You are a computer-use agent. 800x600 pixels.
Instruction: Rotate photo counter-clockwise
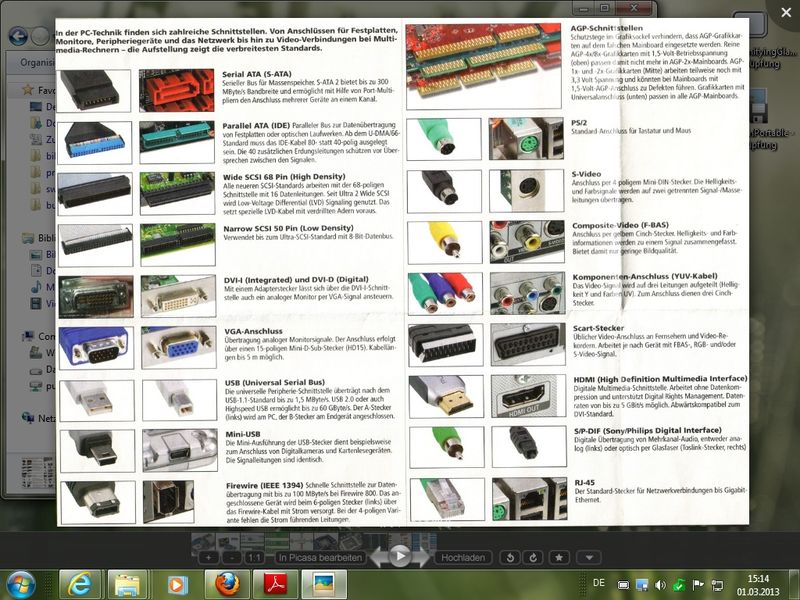[510, 558]
